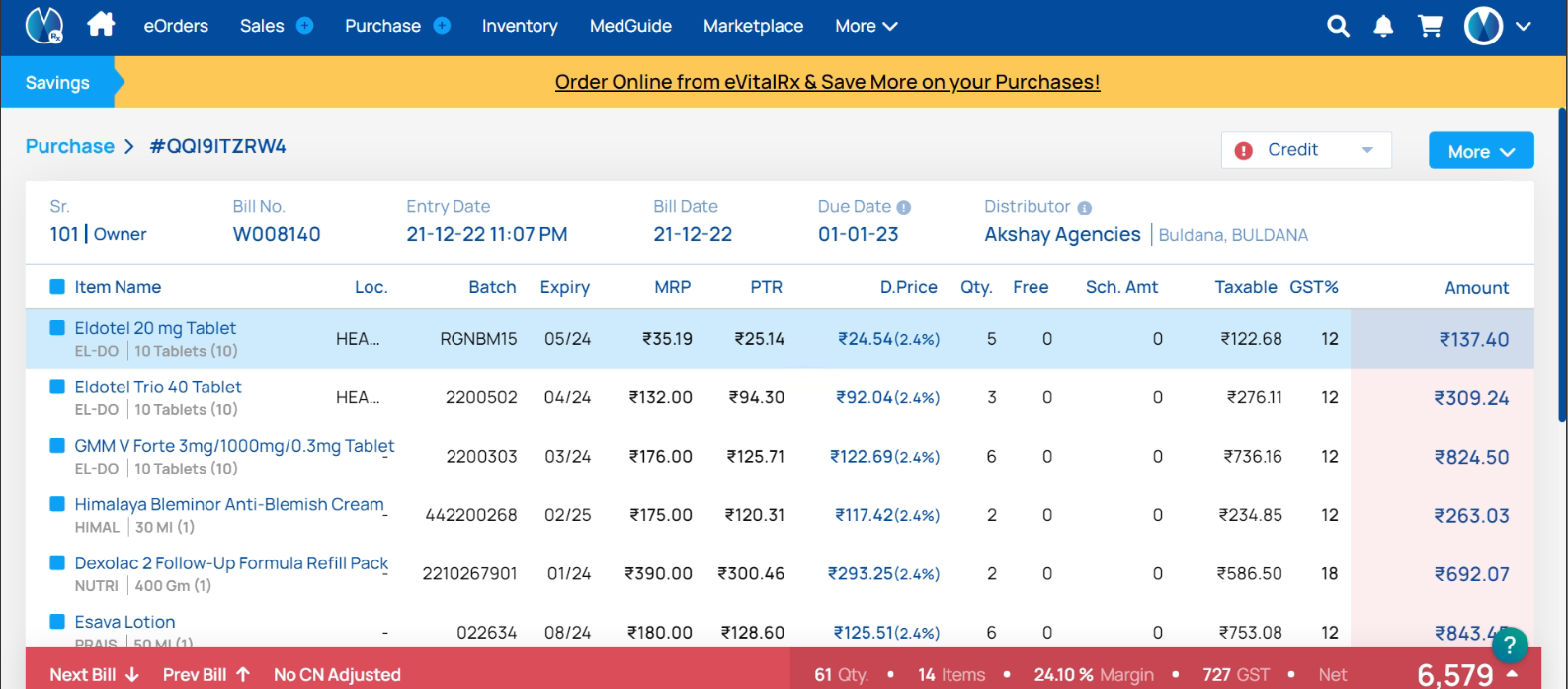Open the search magnifier icon
The width and height of the screenshot is (1568, 689).
coord(1338,26)
